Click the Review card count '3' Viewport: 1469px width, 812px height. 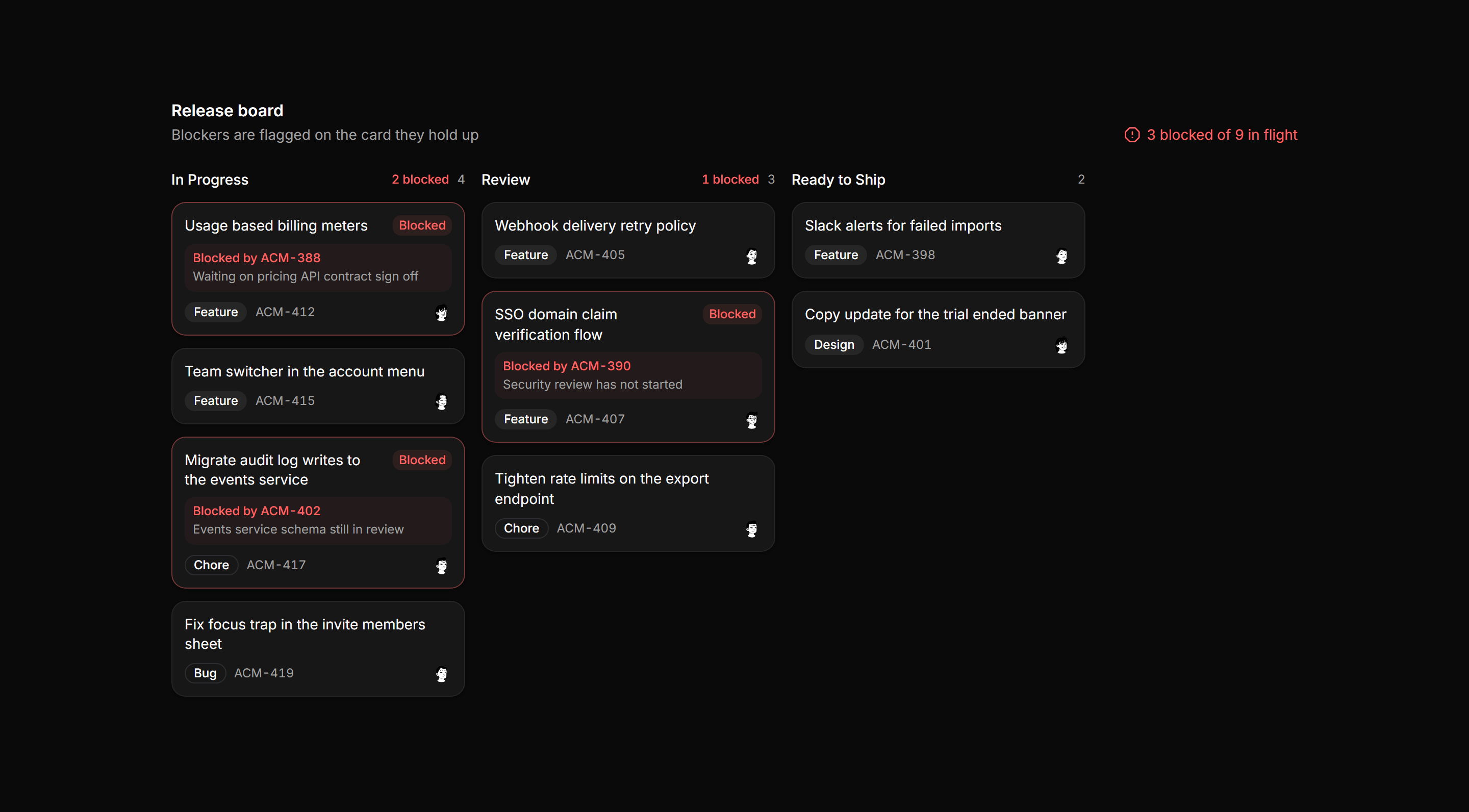[x=771, y=180]
